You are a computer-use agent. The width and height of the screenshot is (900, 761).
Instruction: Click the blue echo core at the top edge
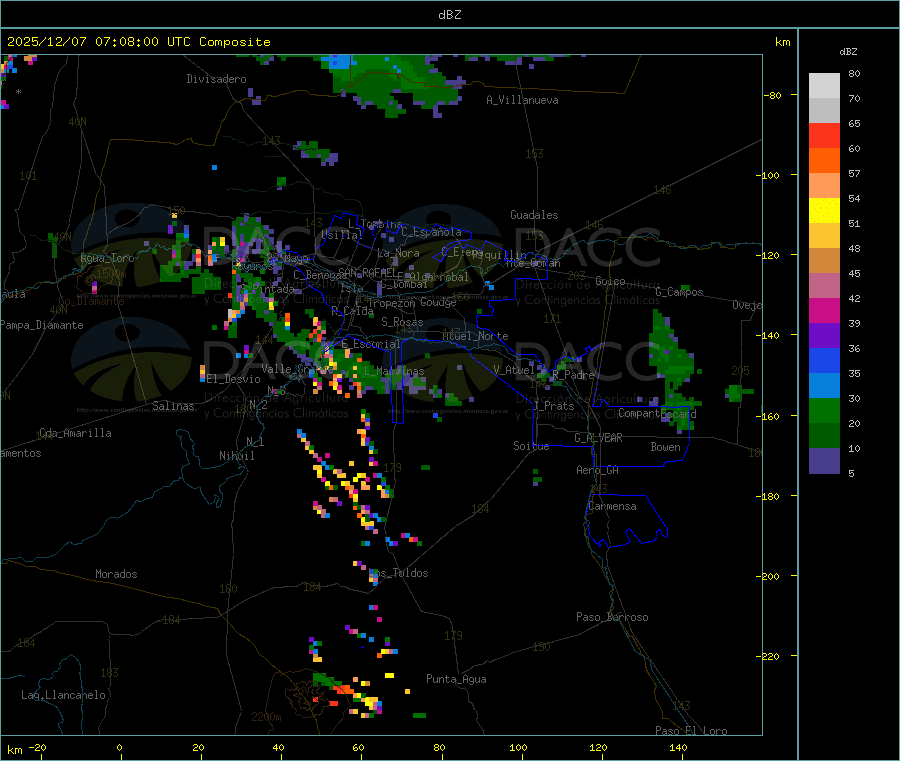[341, 61]
